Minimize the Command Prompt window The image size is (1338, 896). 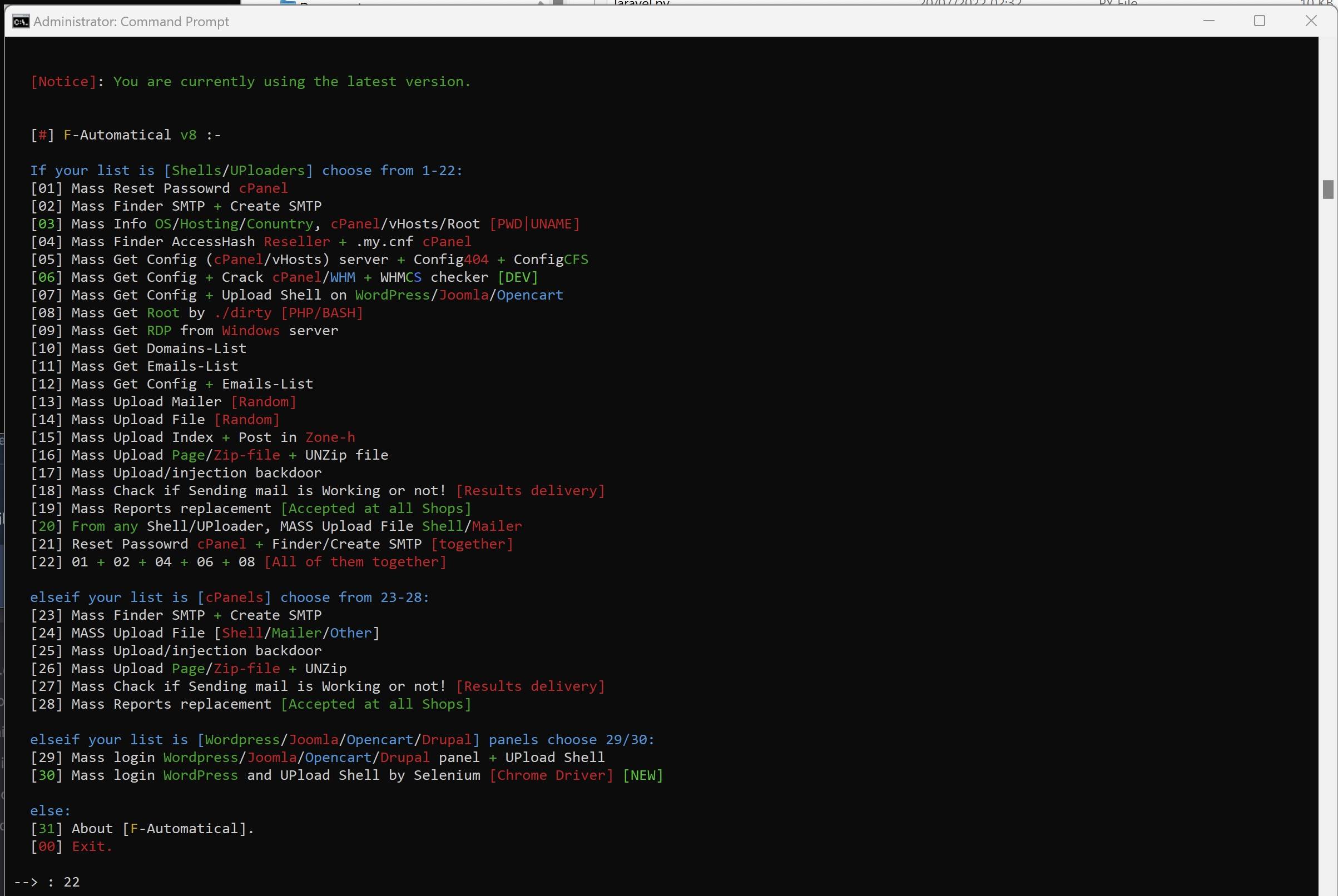point(1208,21)
